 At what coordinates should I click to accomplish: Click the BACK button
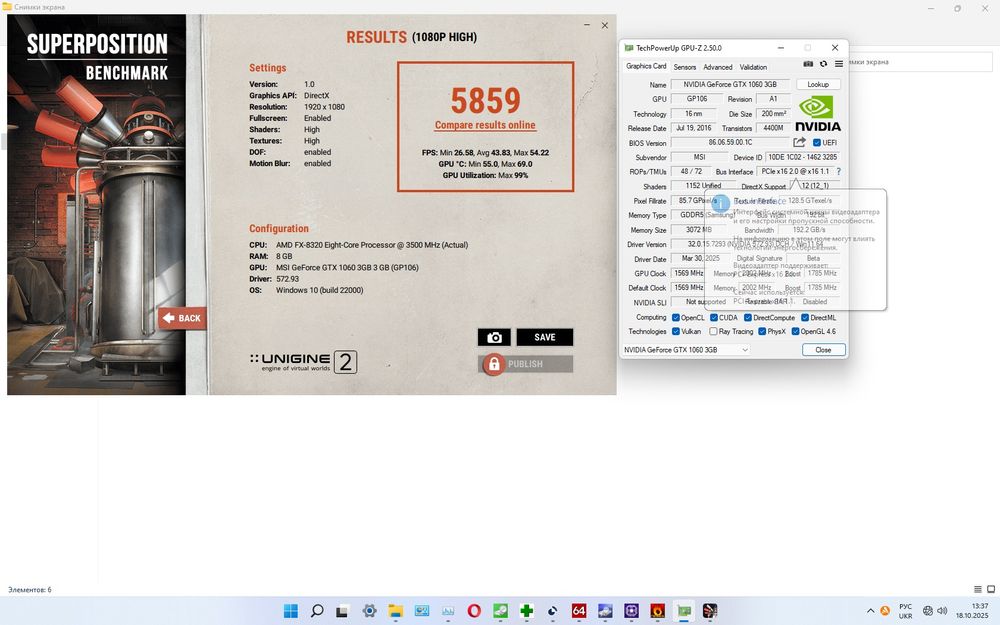(182, 318)
